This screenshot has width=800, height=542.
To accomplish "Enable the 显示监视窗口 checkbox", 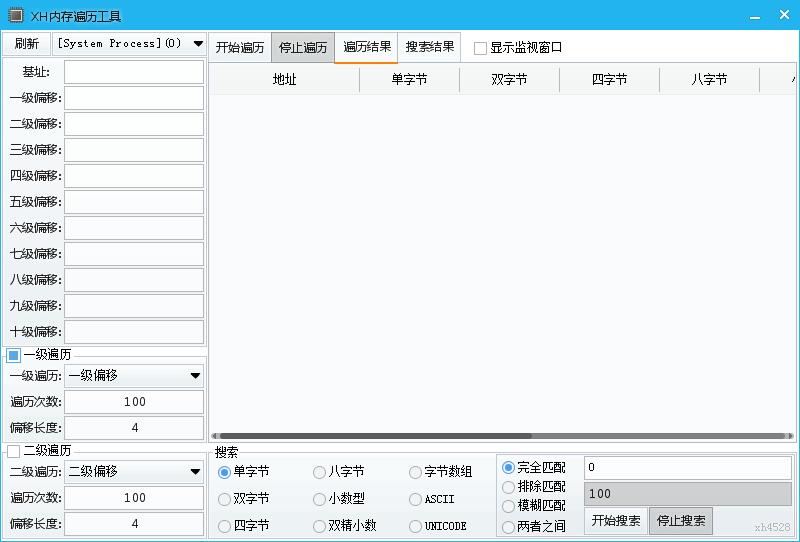I will click(481, 48).
